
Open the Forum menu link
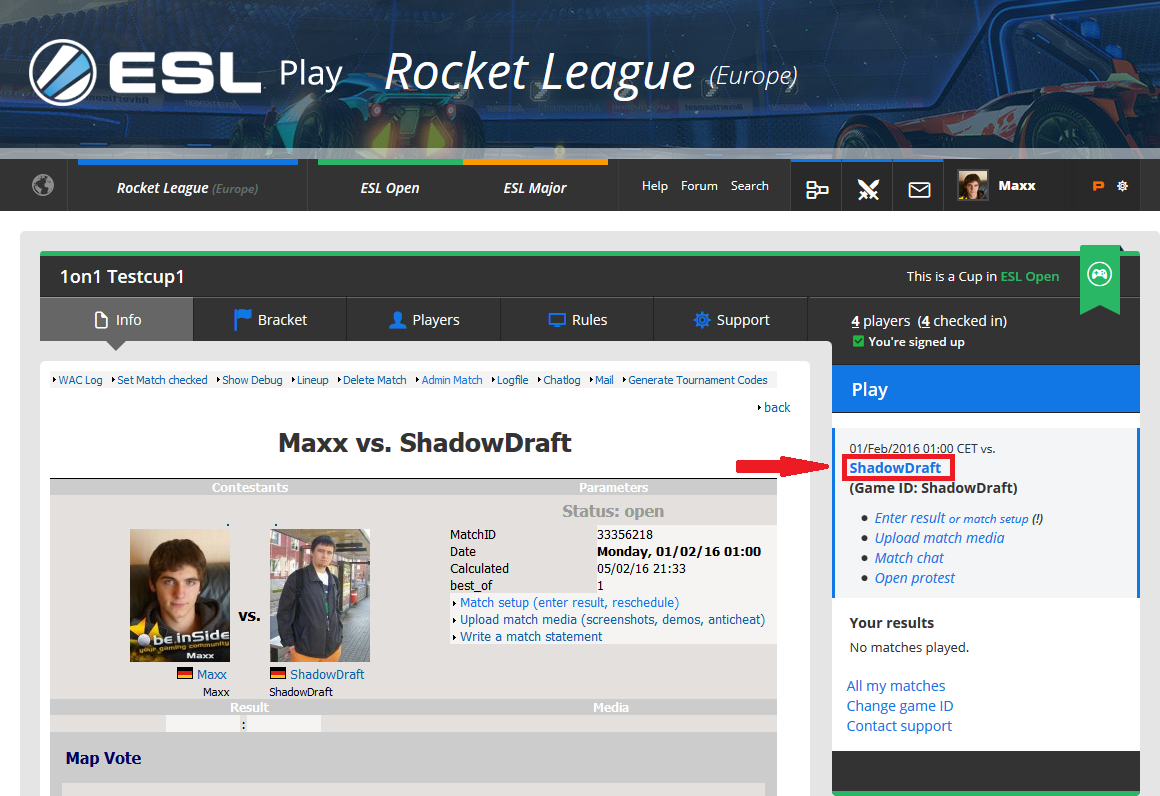(699, 186)
